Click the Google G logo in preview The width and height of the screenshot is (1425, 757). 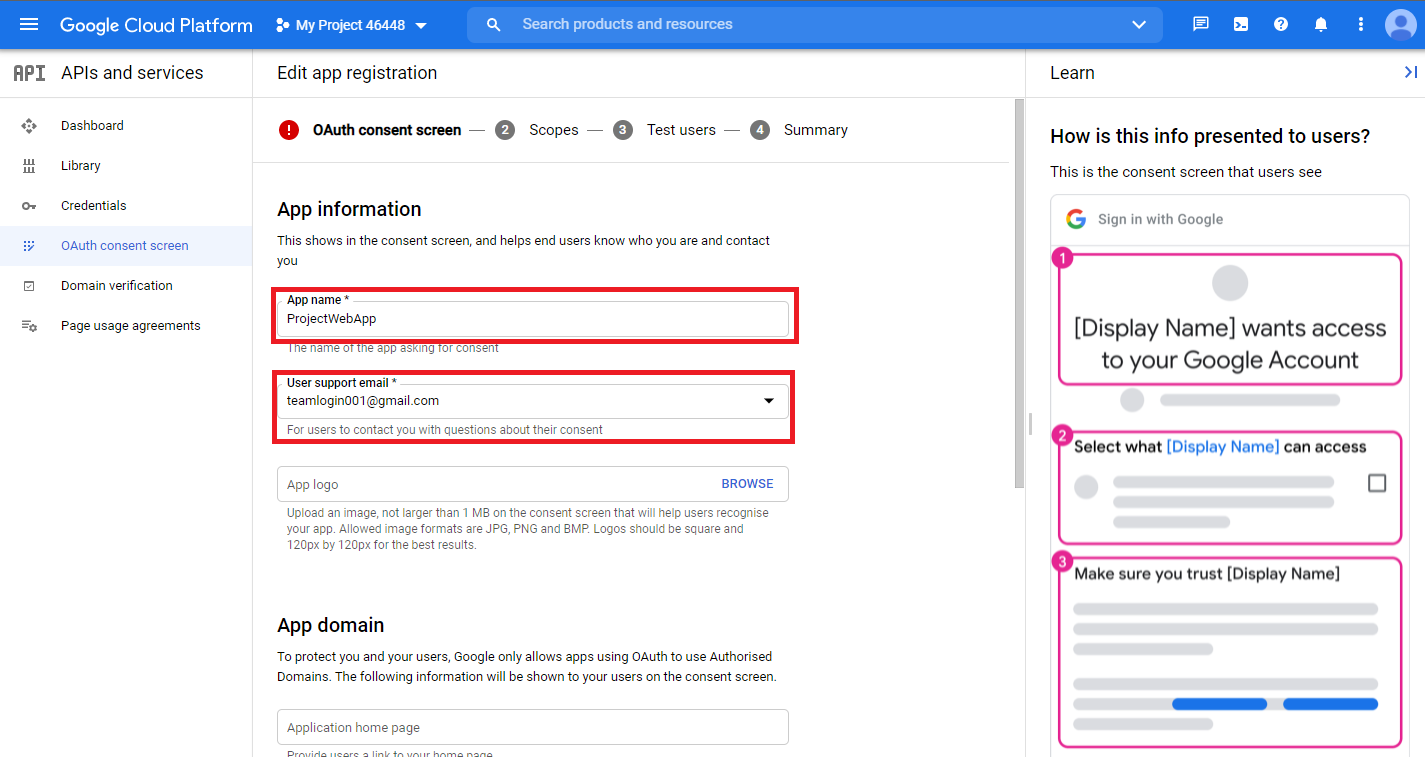point(1076,219)
